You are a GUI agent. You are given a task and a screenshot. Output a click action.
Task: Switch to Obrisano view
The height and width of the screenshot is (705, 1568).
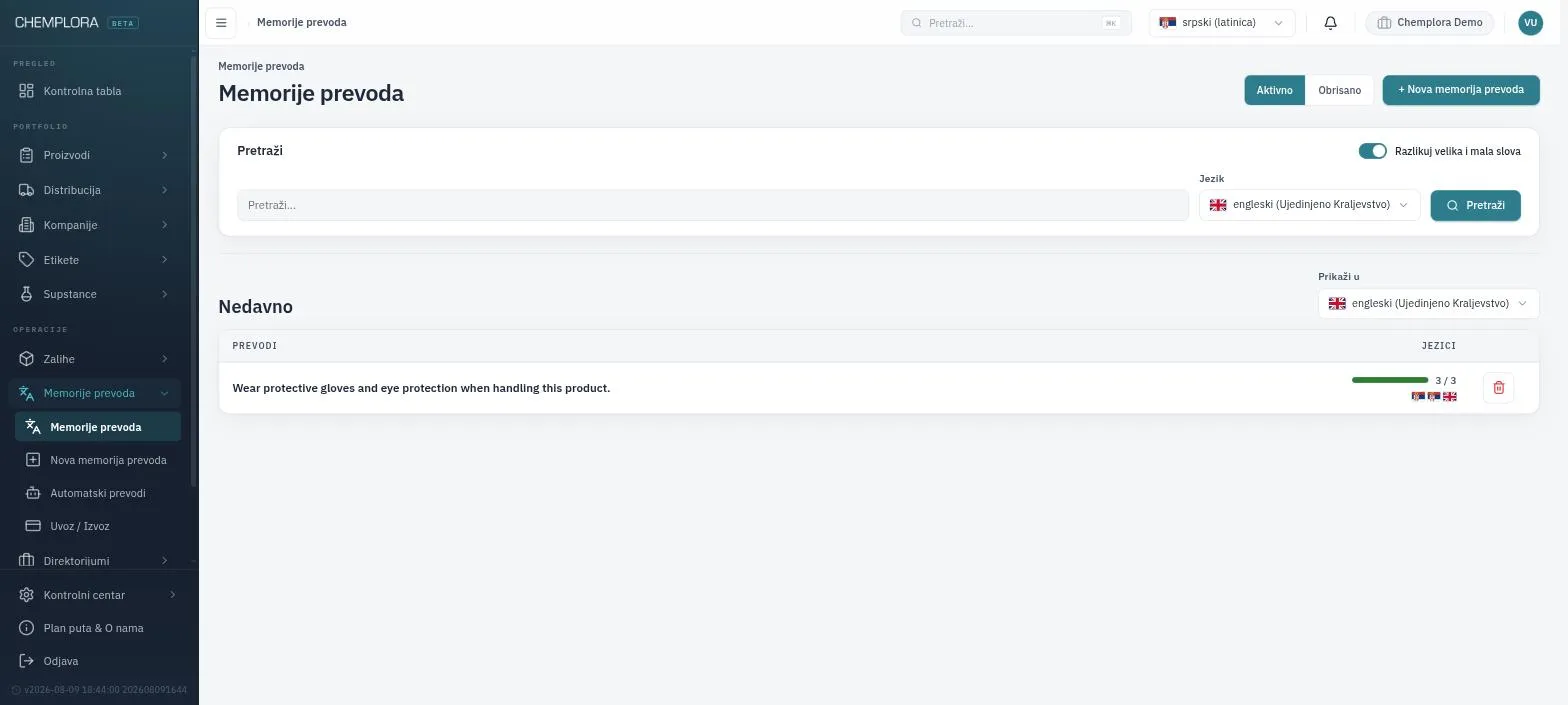click(1339, 90)
